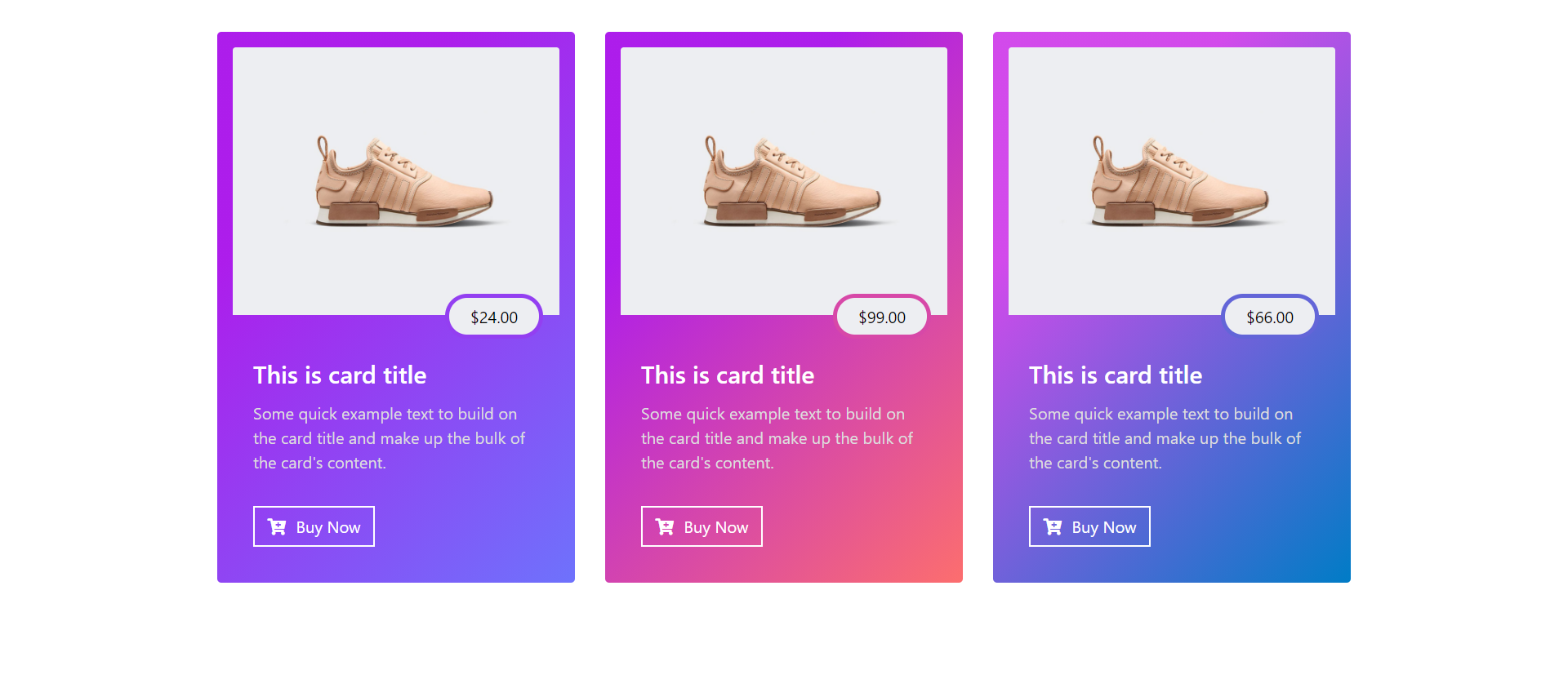Click the shoe image on the middle card

tap(783, 180)
